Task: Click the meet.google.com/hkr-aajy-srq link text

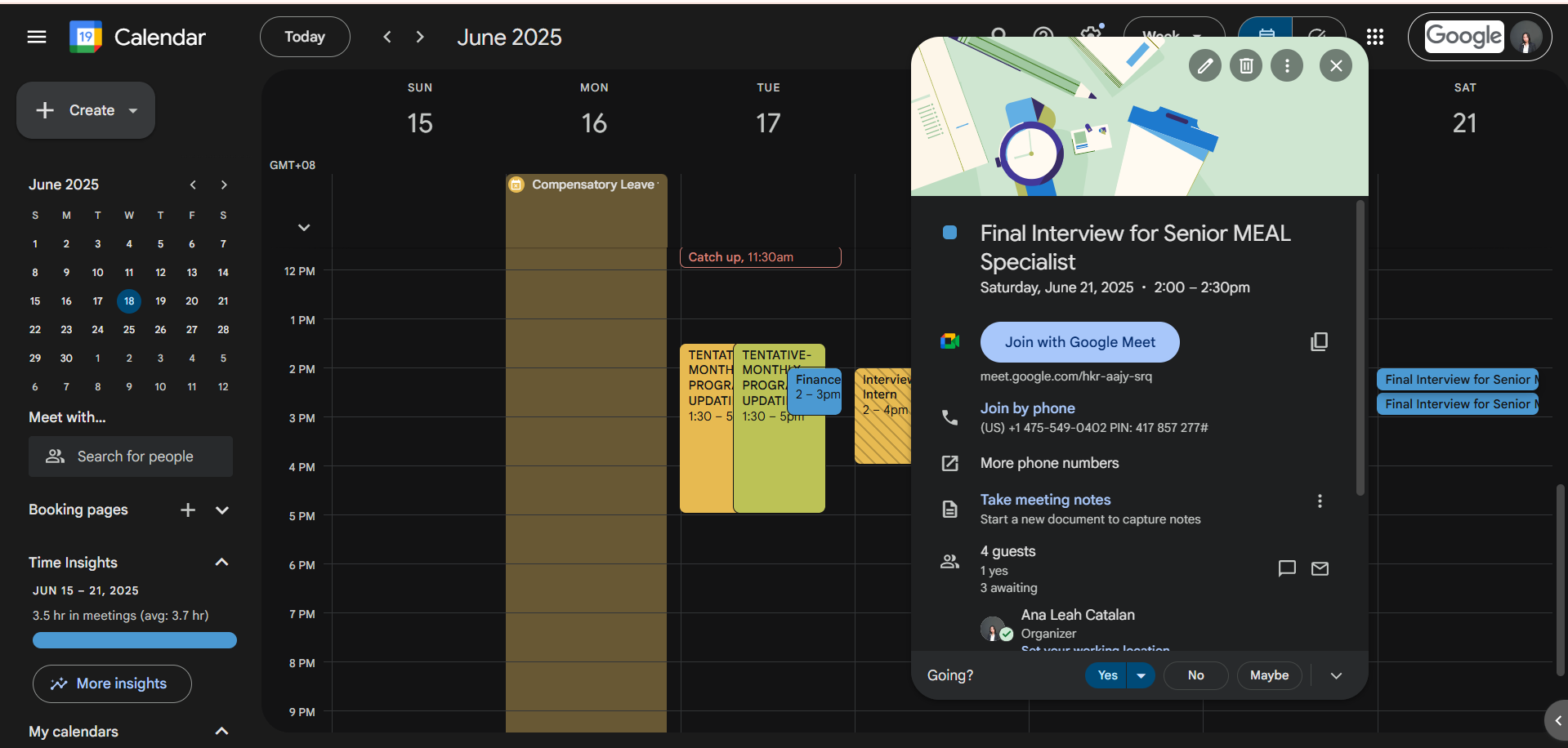Action: pos(1065,376)
